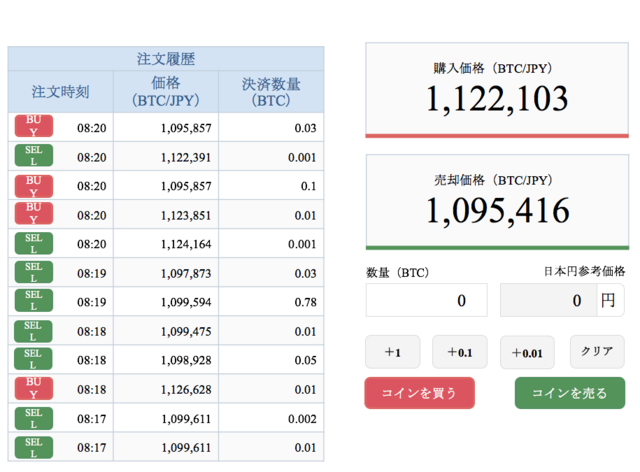The height and width of the screenshot is (472, 640).
Task: Click the BUY badge with quantity 0.1
Action: pos(33,185)
